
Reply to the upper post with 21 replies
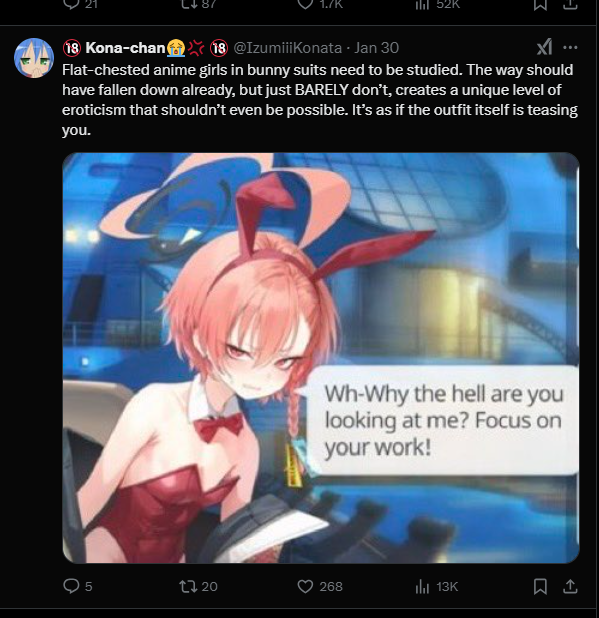tap(80, 4)
